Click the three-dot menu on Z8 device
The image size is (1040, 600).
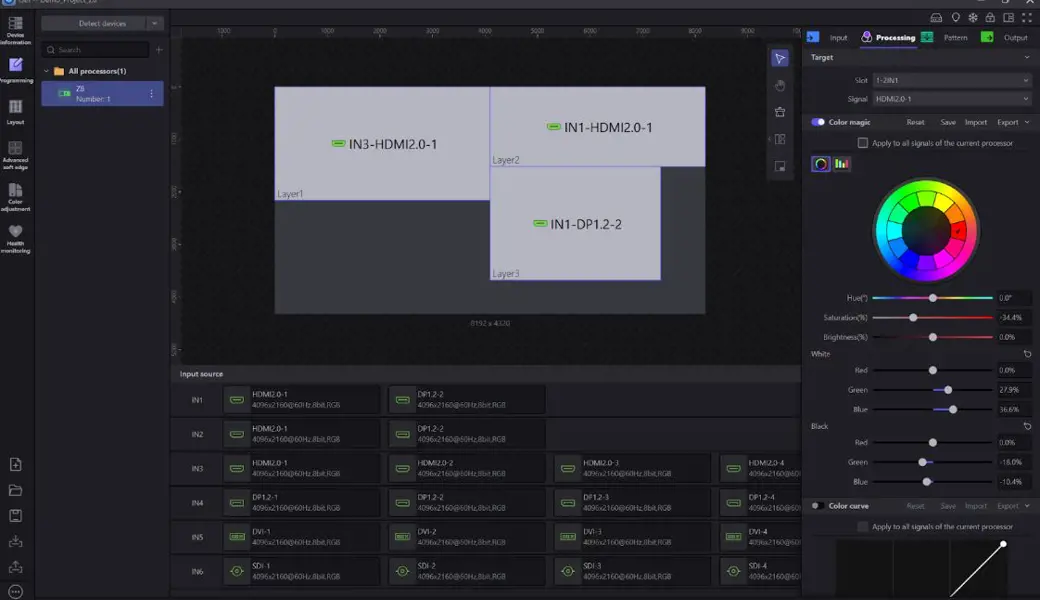tap(152, 94)
